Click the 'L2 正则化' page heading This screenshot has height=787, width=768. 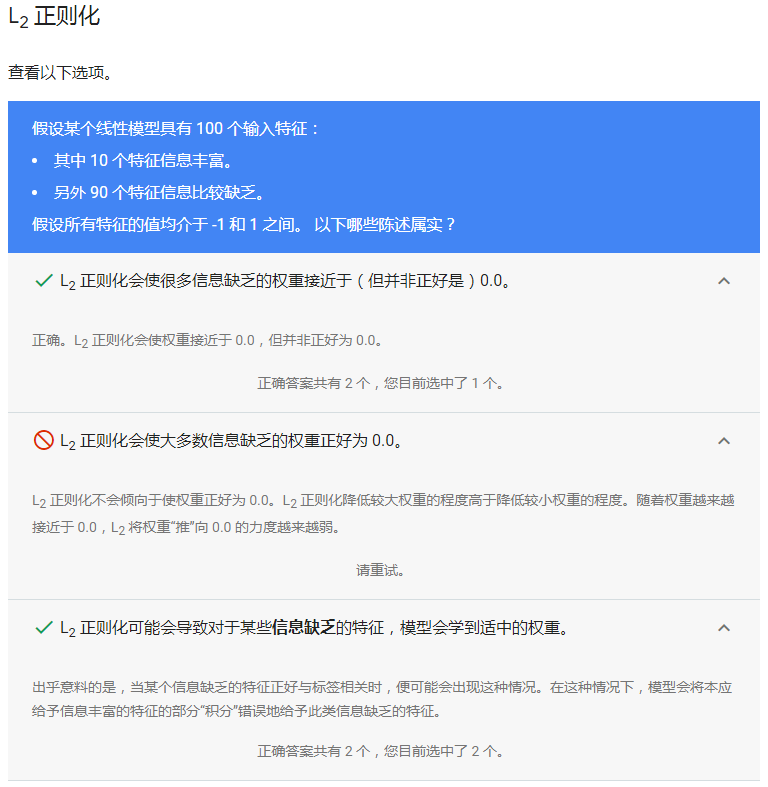54,18
